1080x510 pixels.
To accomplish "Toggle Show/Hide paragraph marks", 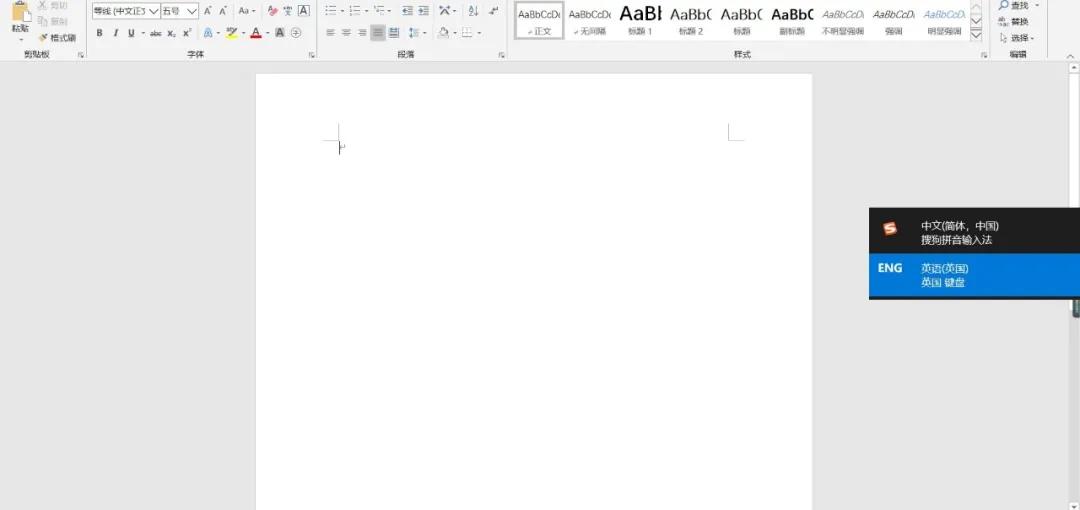I will 493,11.
